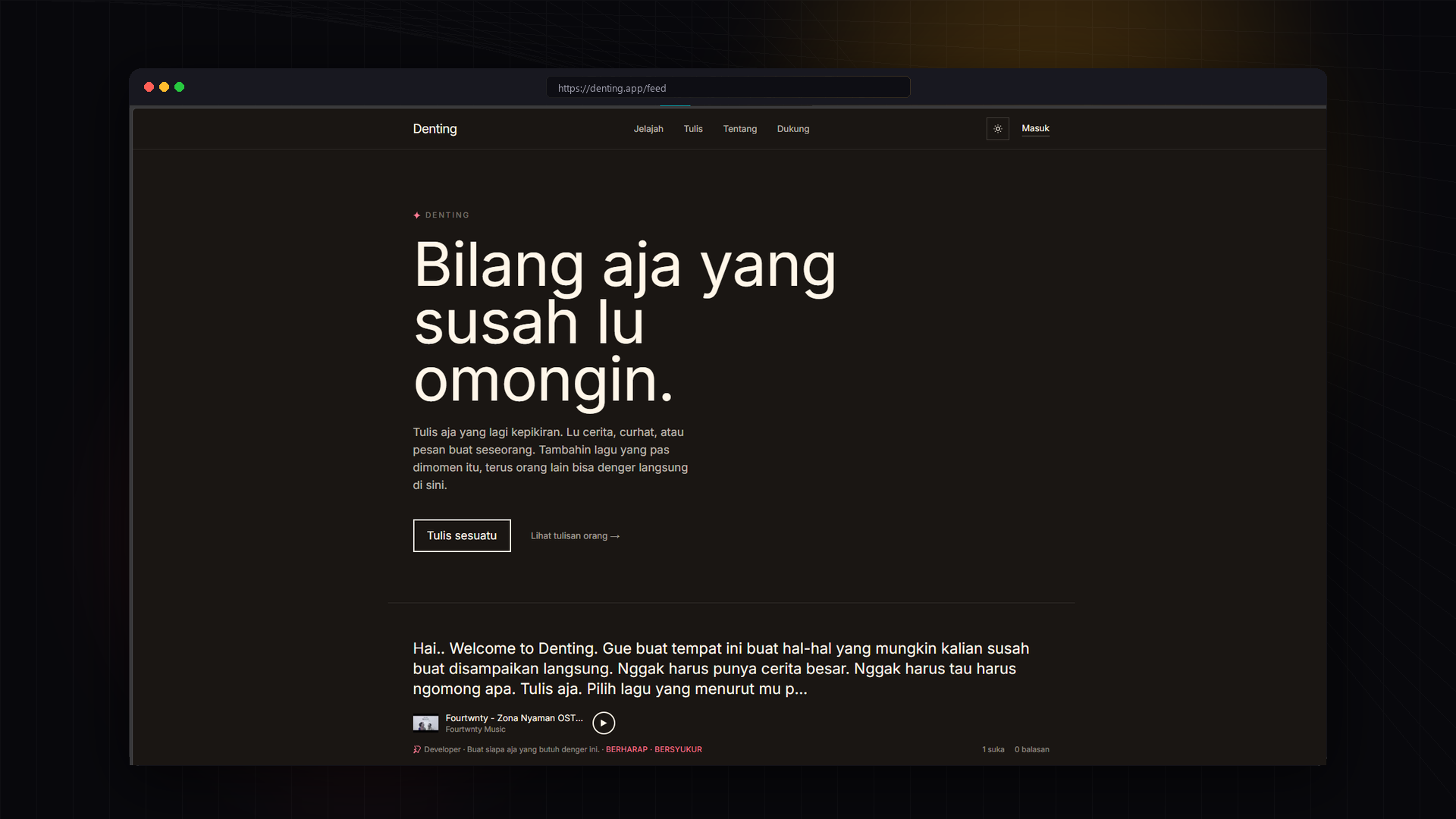Go to the Tulis nav link
This screenshot has width=1456, height=819.
pos(693,129)
